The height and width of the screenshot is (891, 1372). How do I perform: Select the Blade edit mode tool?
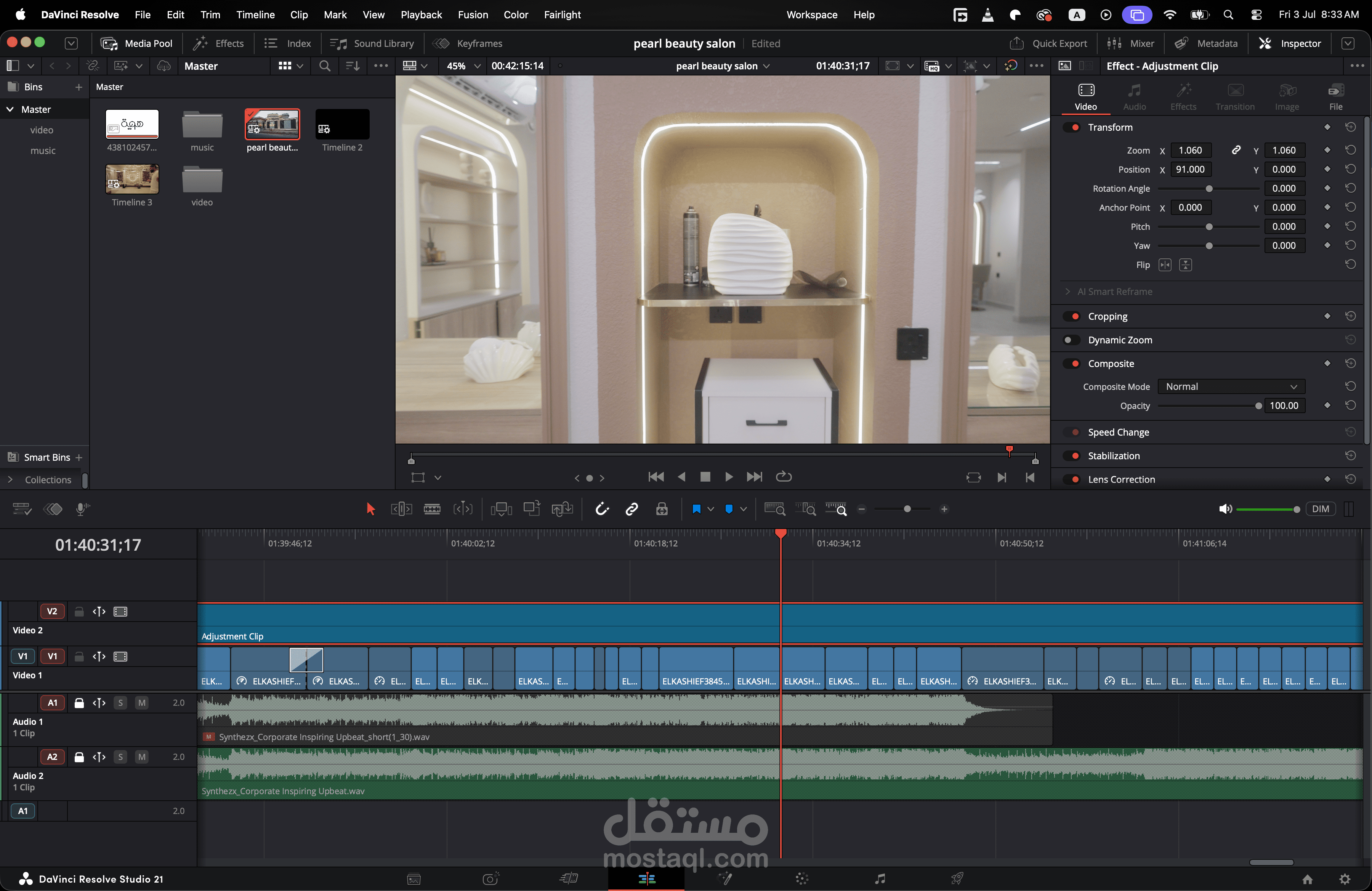pyautogui.click(x=432, y=509)
